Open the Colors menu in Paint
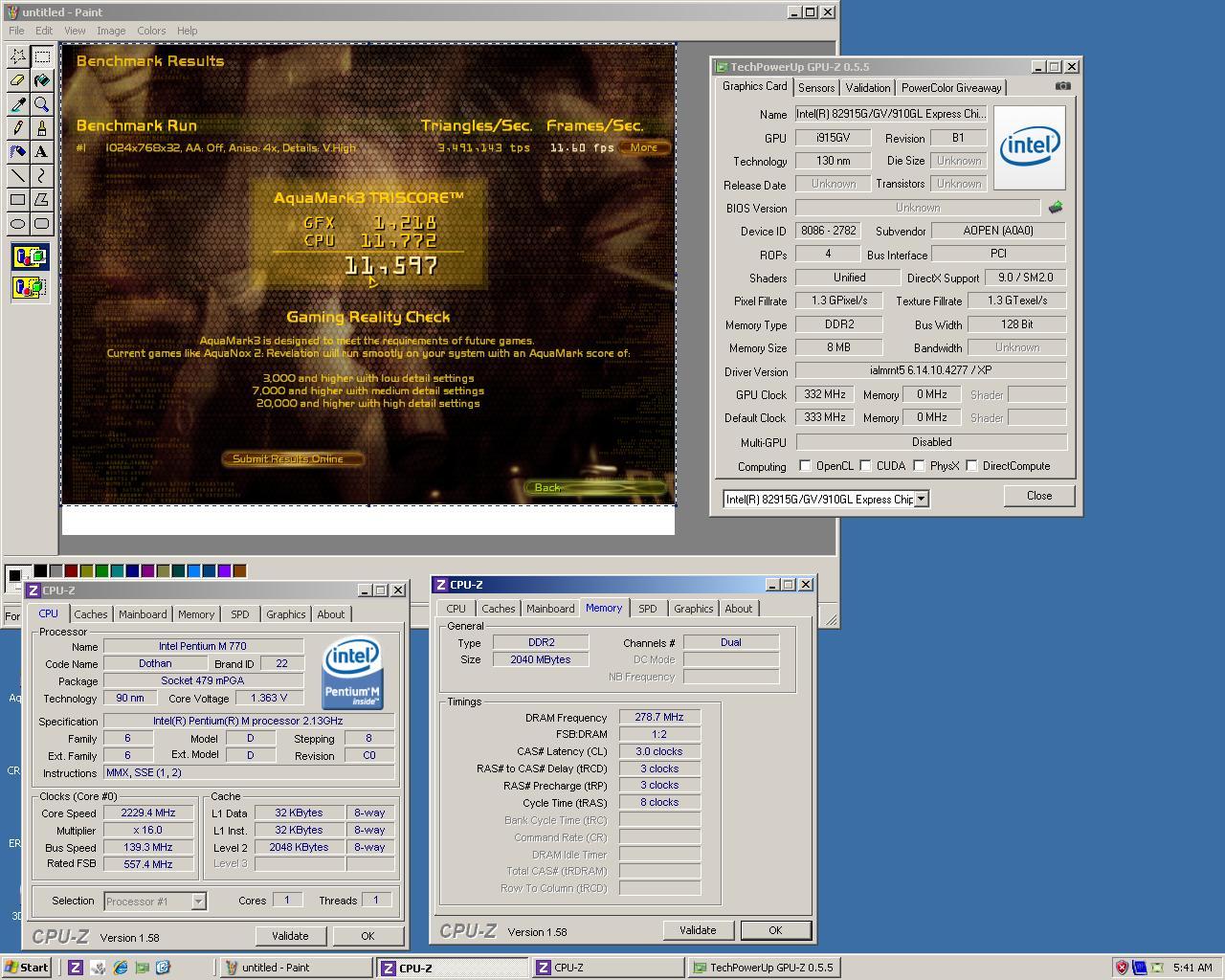Screen dimensions: 1225x980 [151, 31]
